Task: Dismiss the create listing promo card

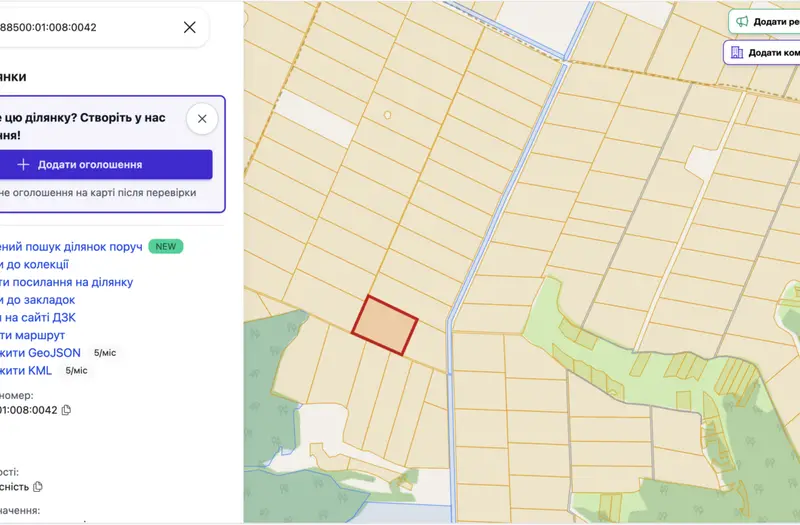Action: pos(202,119)
